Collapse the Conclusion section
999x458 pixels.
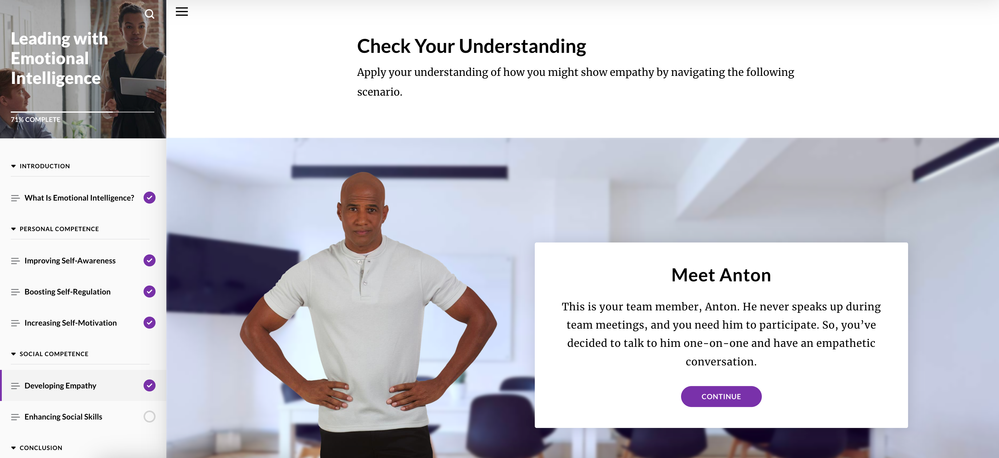point(36,448)
